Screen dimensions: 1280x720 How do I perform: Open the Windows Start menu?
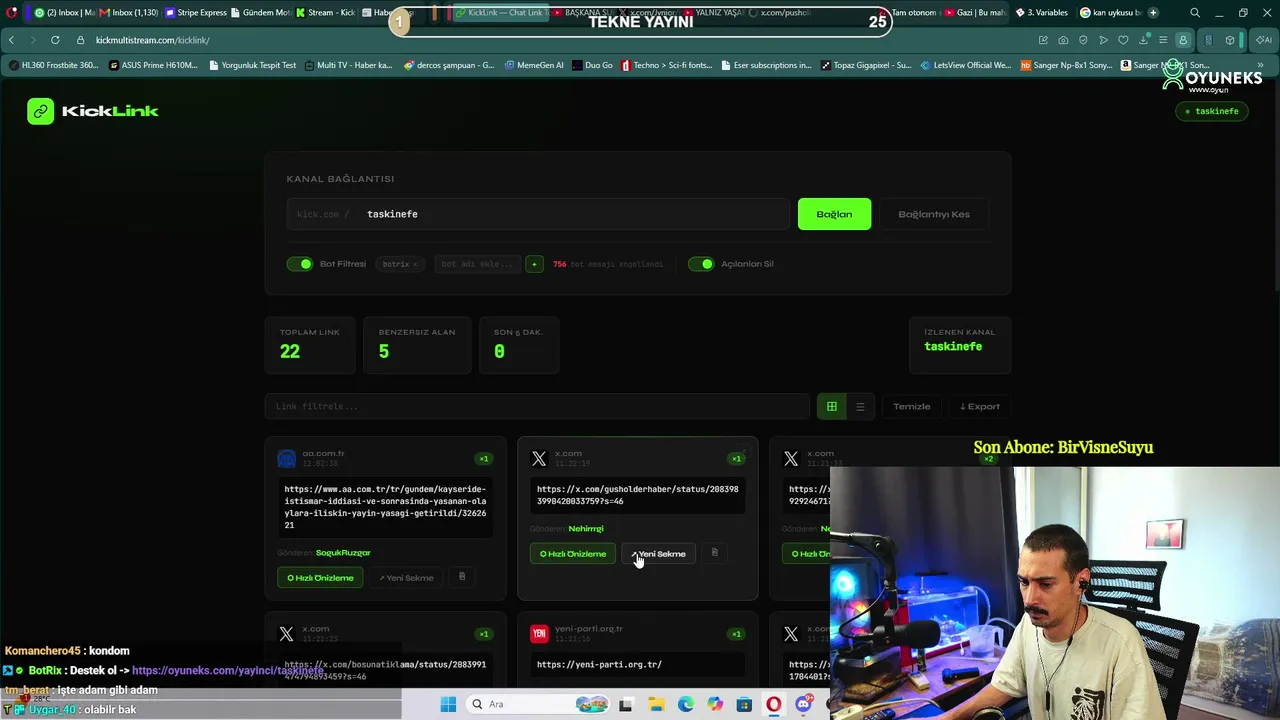click(448, 704)
